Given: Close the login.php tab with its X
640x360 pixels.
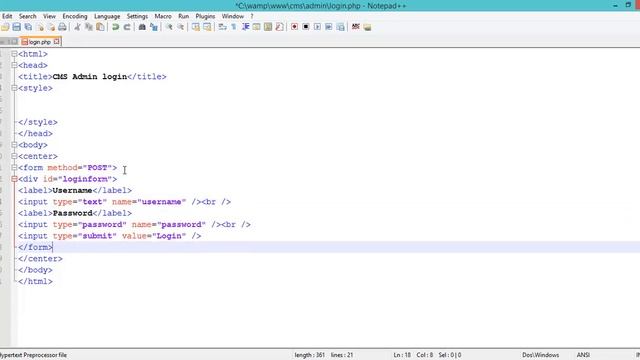Looking at the screenshot, I should click(56, 42).
